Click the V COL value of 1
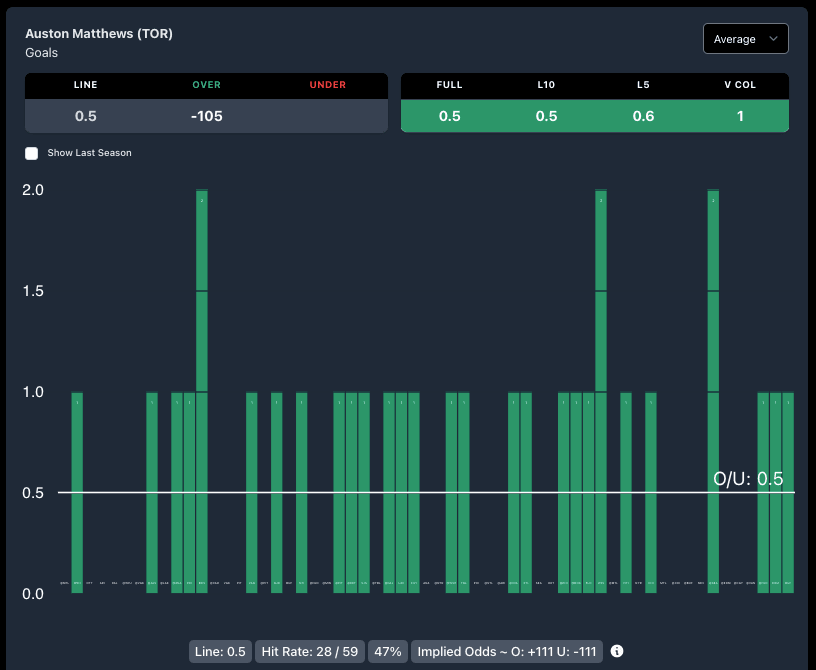Image resolution: width=816 pixels, height=670 pixels. [740, 116]
